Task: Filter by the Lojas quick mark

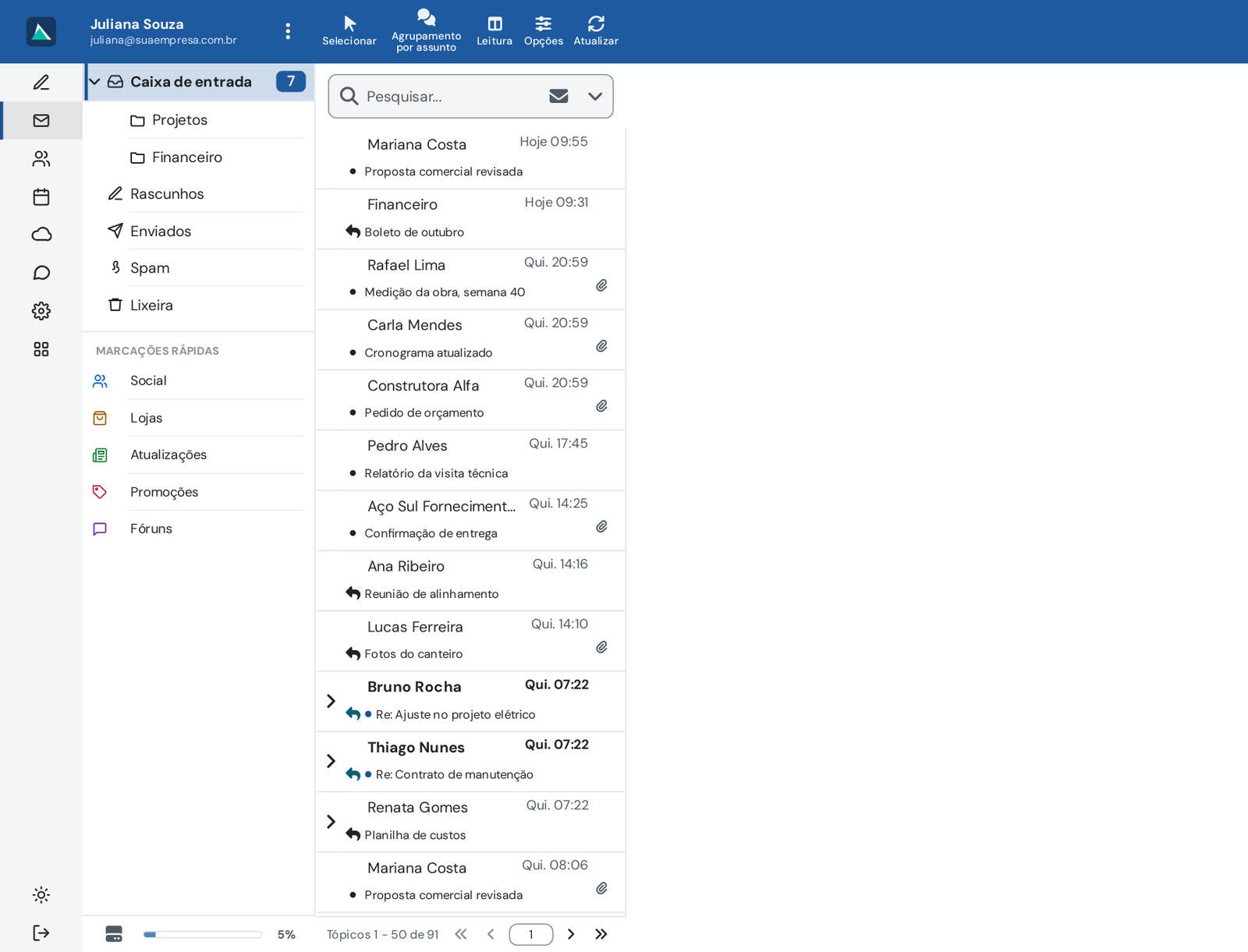Action: pos(198,418)
